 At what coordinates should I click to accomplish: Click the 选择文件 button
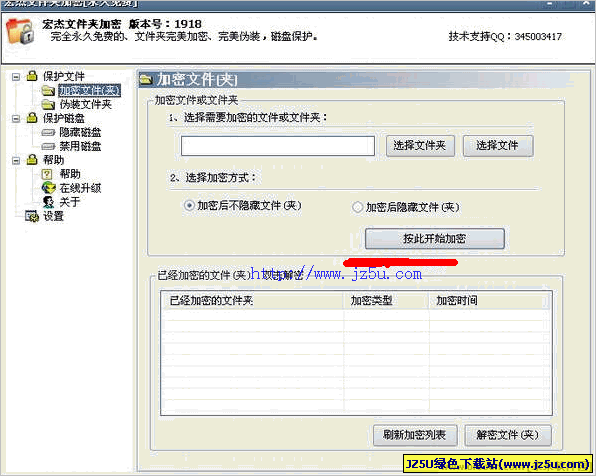(498, 146)
